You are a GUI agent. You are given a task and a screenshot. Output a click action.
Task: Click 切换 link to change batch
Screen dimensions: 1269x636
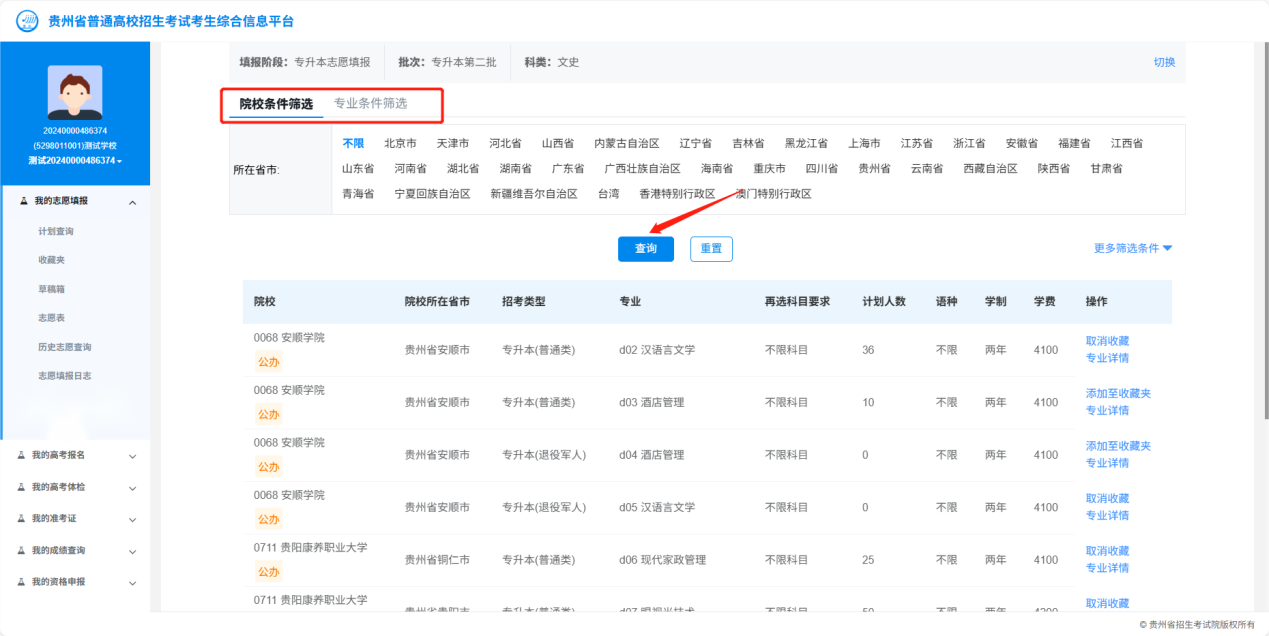pyautogui.click(x=1164, y=62)
